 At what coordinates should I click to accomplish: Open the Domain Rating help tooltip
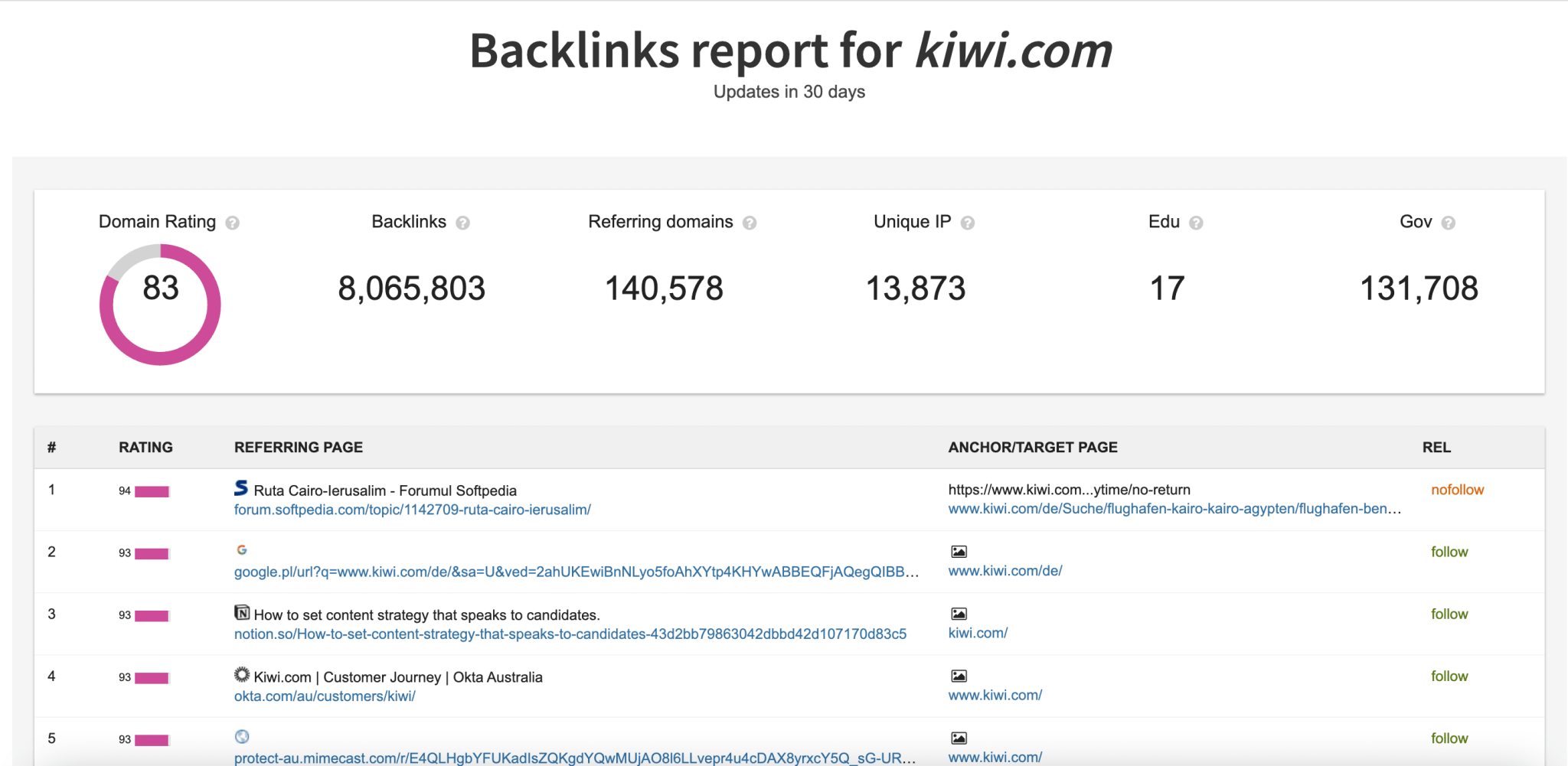[232, 222]
